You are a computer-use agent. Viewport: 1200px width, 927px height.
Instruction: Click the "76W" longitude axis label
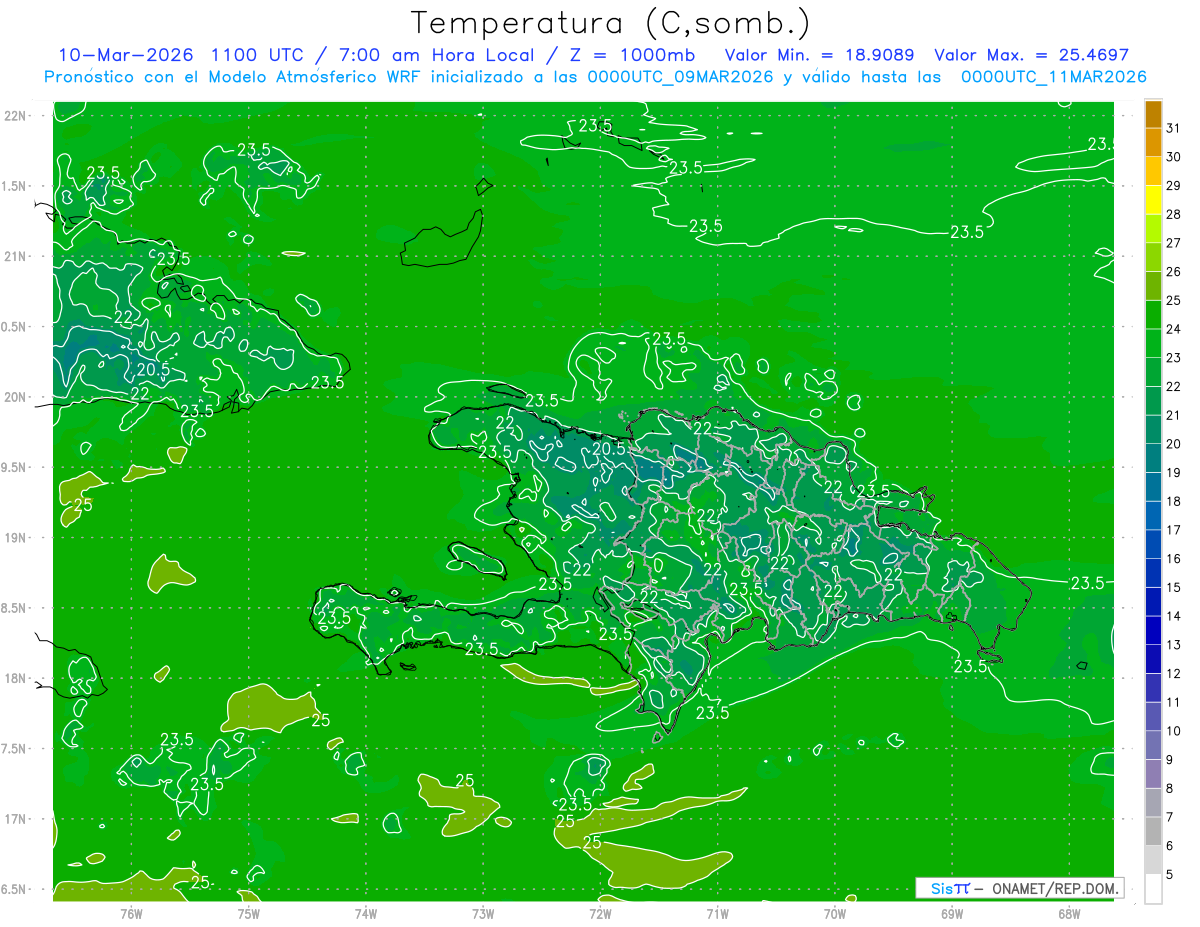click(131, 913)
